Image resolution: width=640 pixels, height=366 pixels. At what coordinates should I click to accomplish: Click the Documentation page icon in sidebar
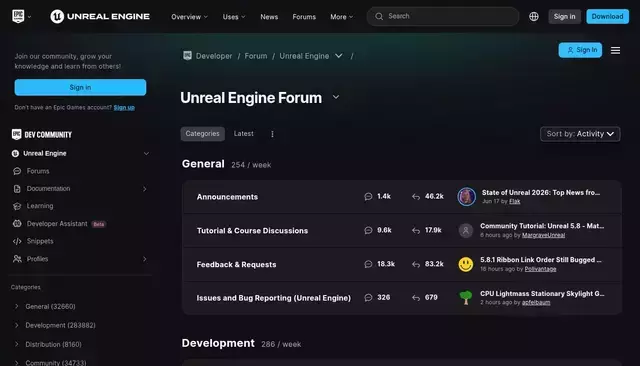point(17,189)
